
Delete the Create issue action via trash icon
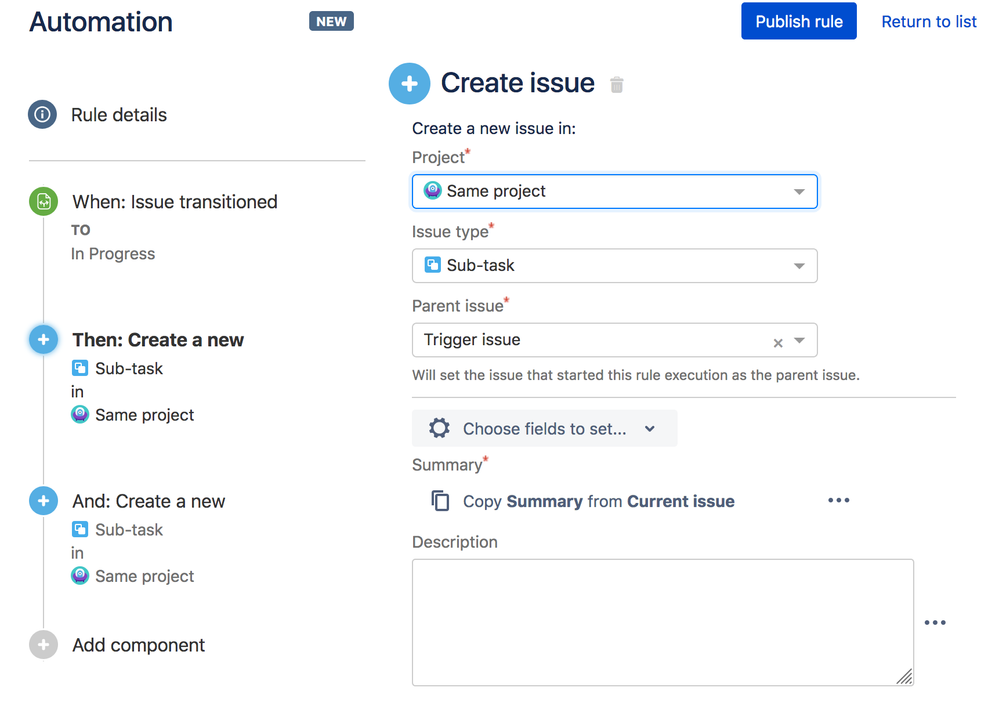tap(617, 85)
